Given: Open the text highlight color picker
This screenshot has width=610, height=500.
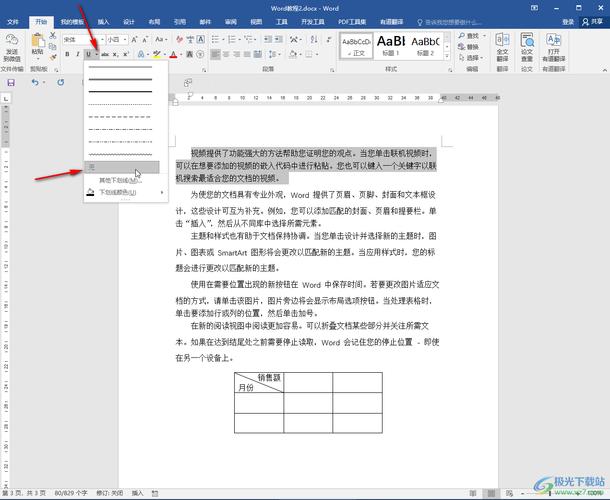Looking at the screenshot, I should pyautogui.click(x=165, y=54).
